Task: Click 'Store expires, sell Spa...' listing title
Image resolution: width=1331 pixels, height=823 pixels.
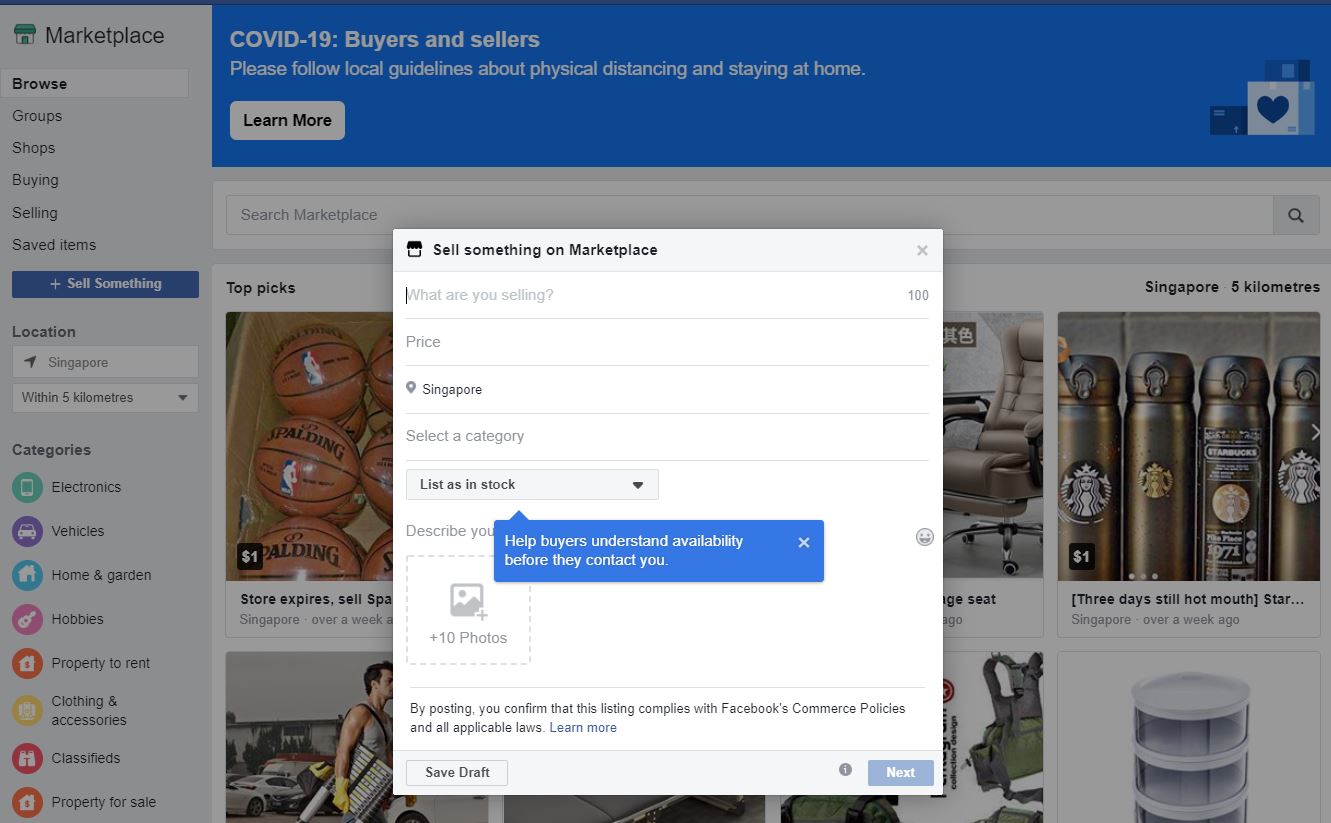Action: pyautogui.click(x=316, y=599)
